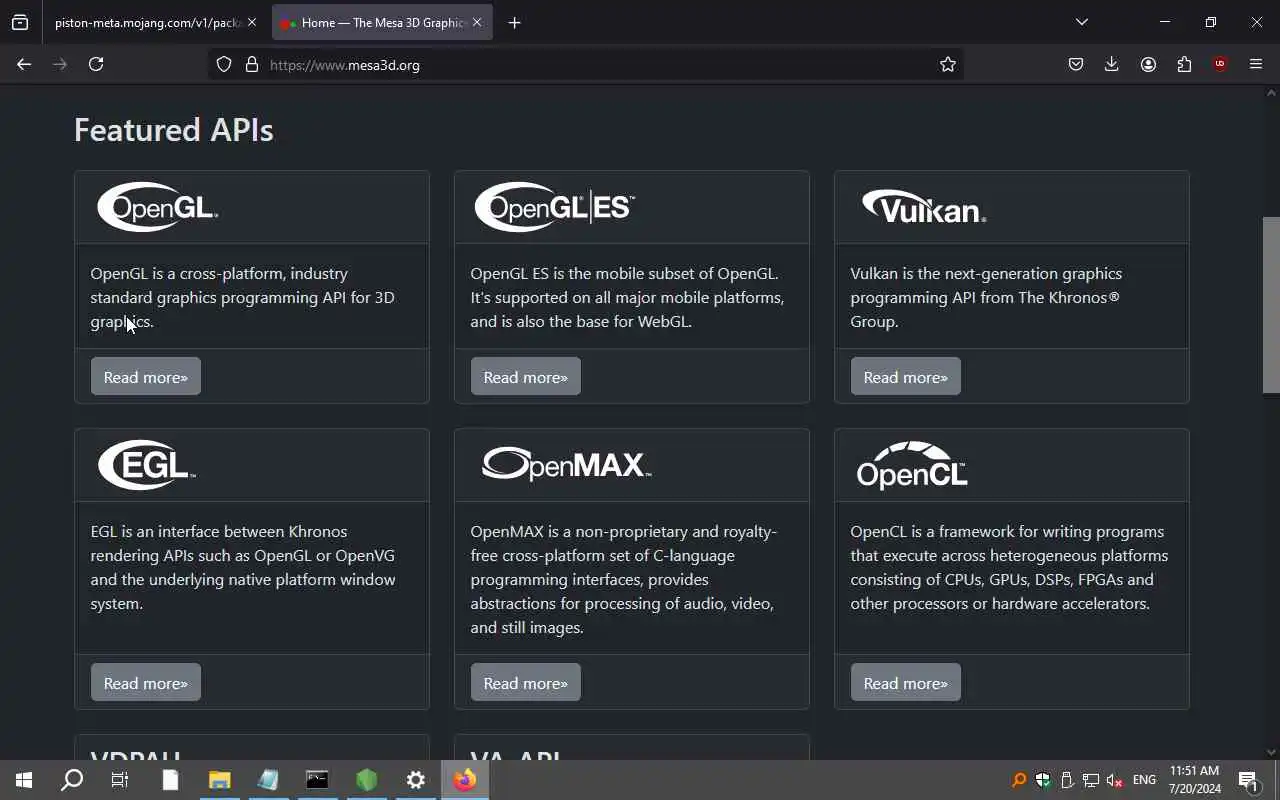
Task: Click the OpenMAX logo image
Action: 566,464
